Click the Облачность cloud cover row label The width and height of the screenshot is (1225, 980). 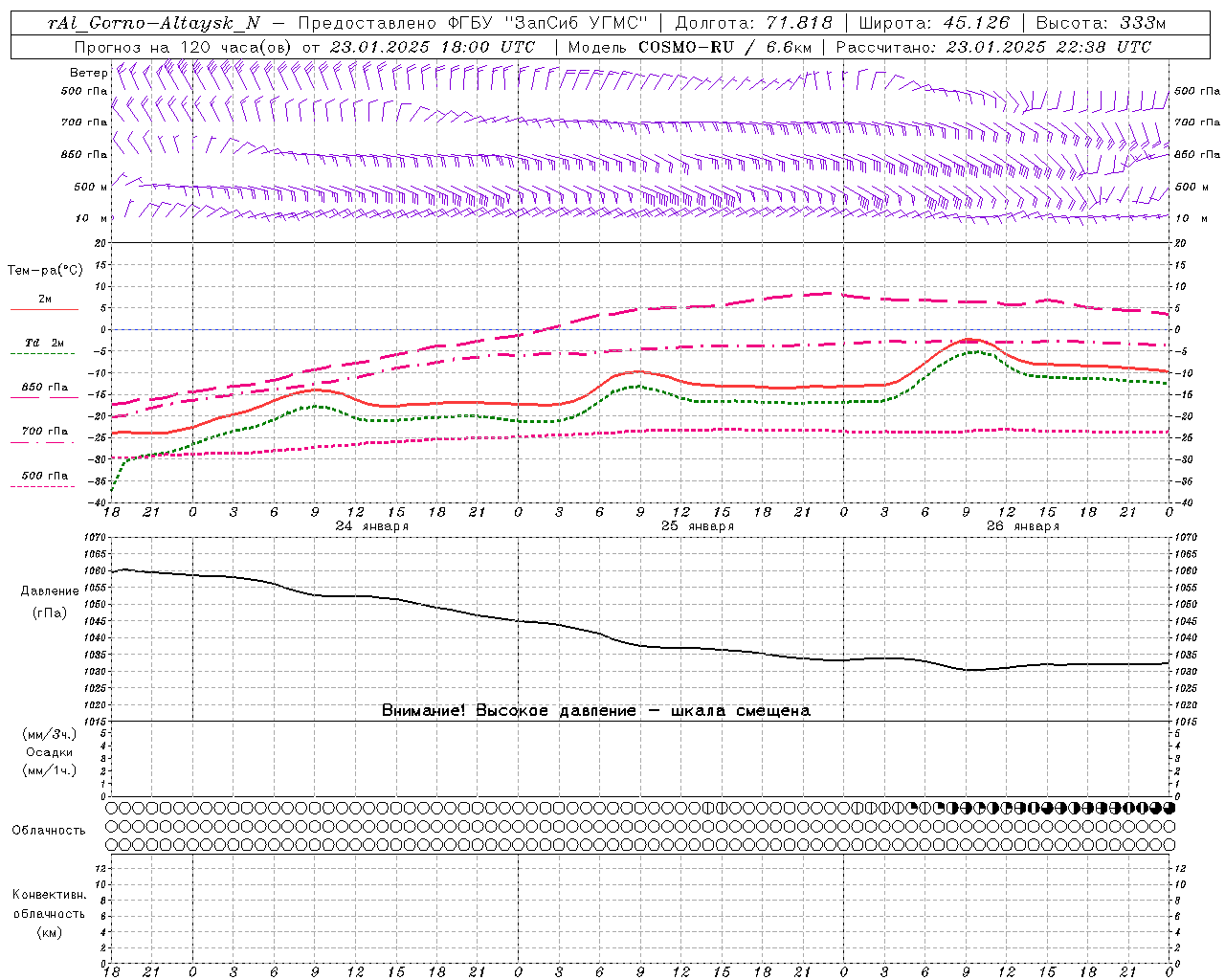pyautogui.click(x=49, y=831)
